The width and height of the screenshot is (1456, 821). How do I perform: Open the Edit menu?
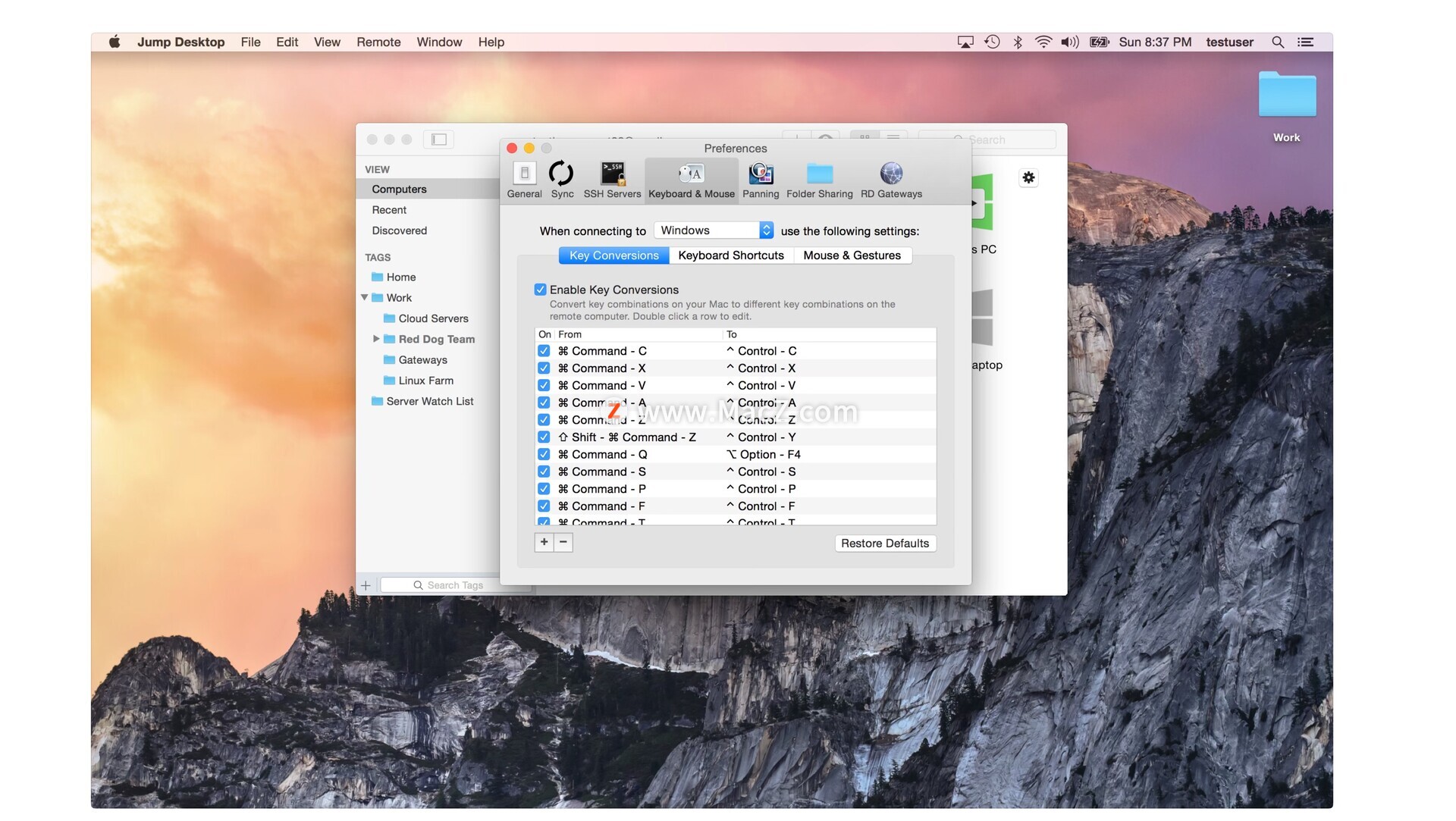click(287, 42)
